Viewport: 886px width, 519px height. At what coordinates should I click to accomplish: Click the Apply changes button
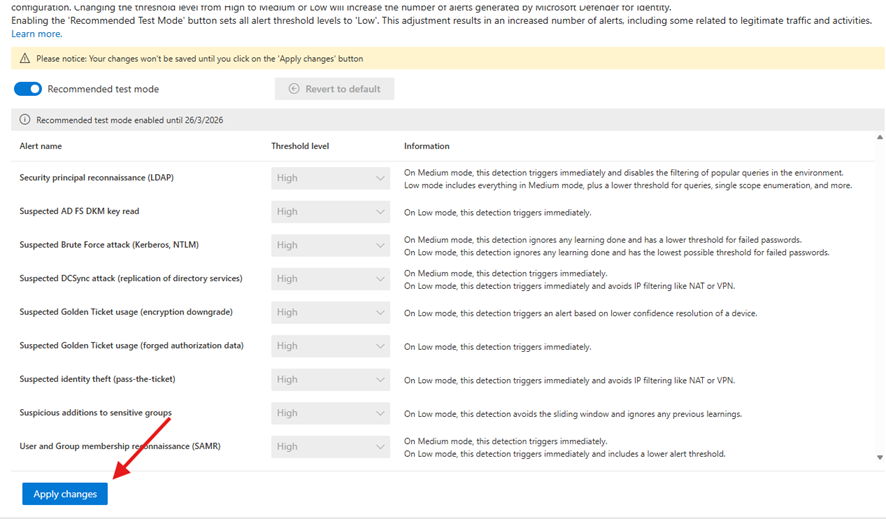pyautogui.click(x=65, y=494)
